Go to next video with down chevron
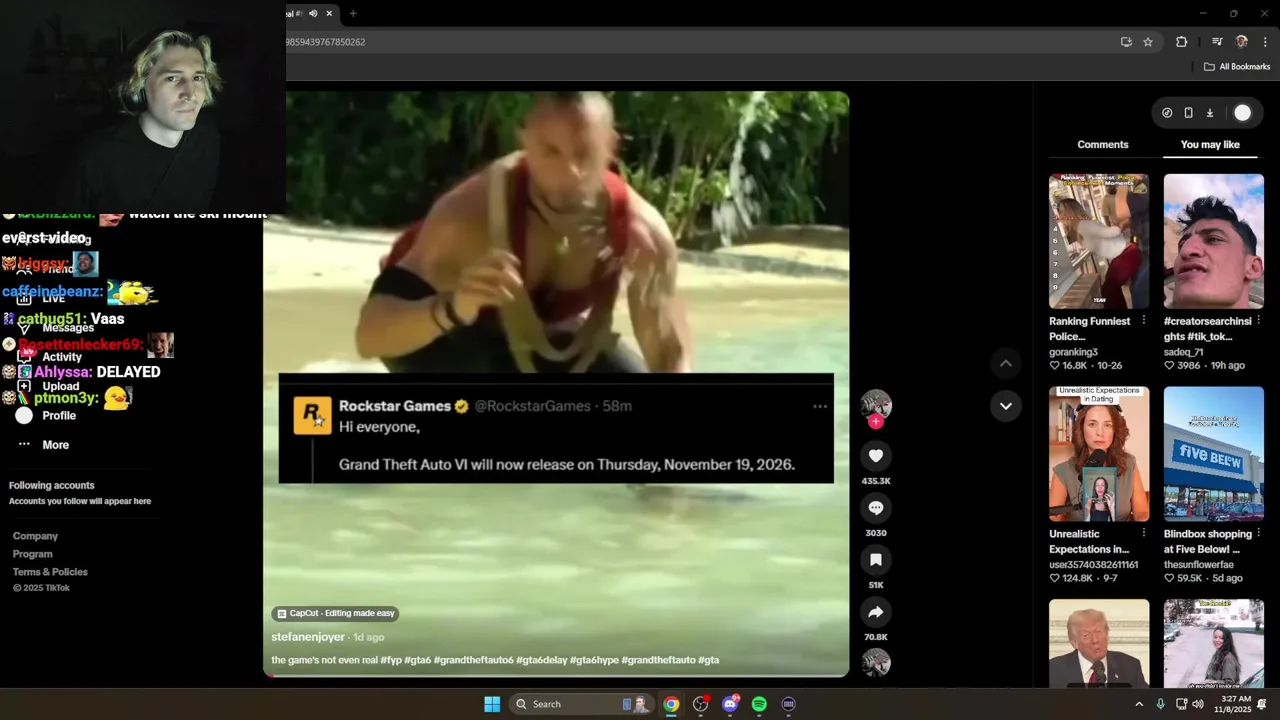The width and height of the screenshot is (1280, 720). click(1006, 406)
